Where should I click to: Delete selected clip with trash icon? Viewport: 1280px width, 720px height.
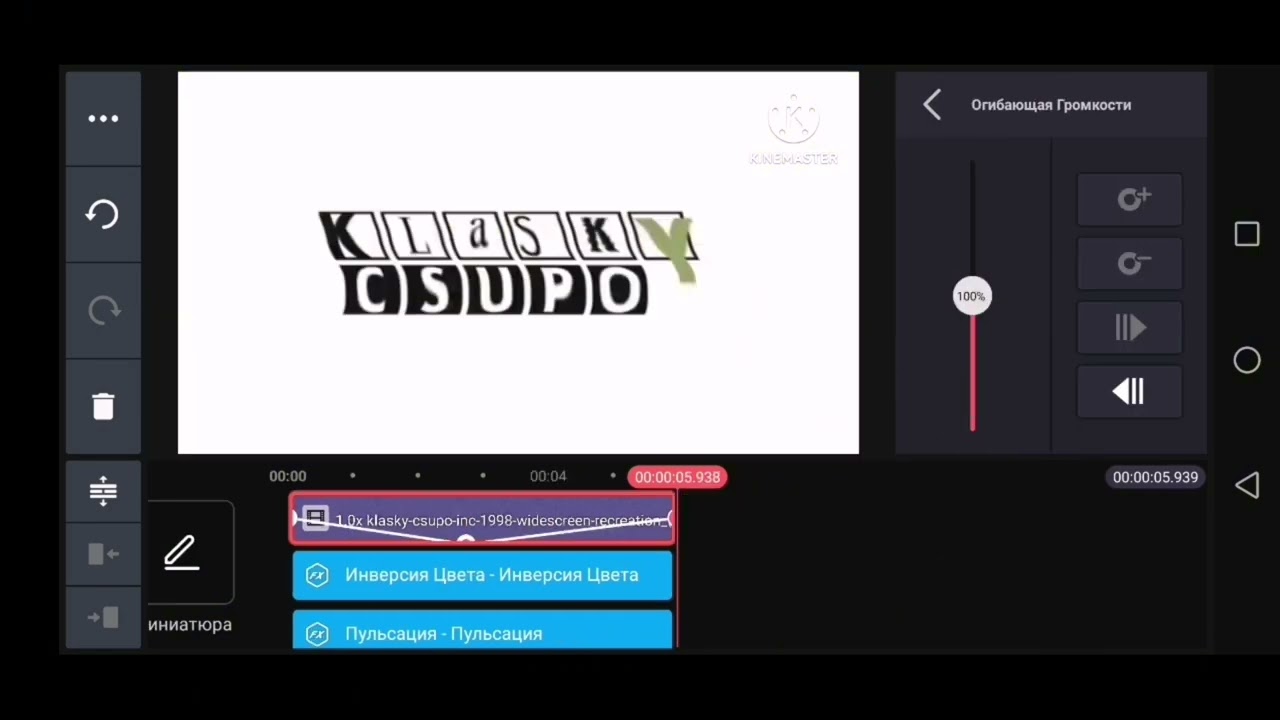coord(103,406)
